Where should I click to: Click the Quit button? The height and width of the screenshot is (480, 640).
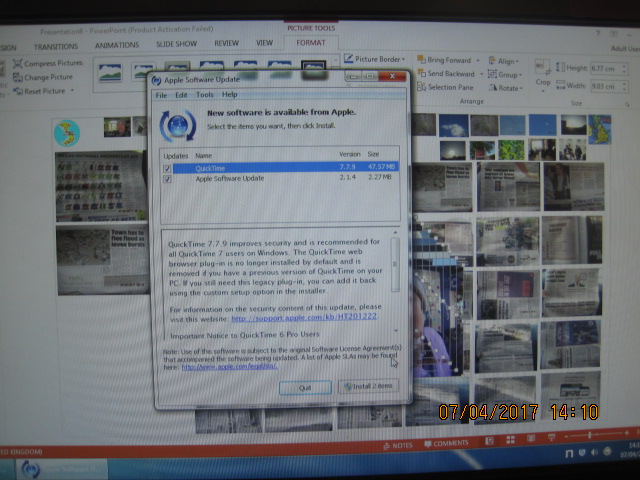[x=305, y=387]
